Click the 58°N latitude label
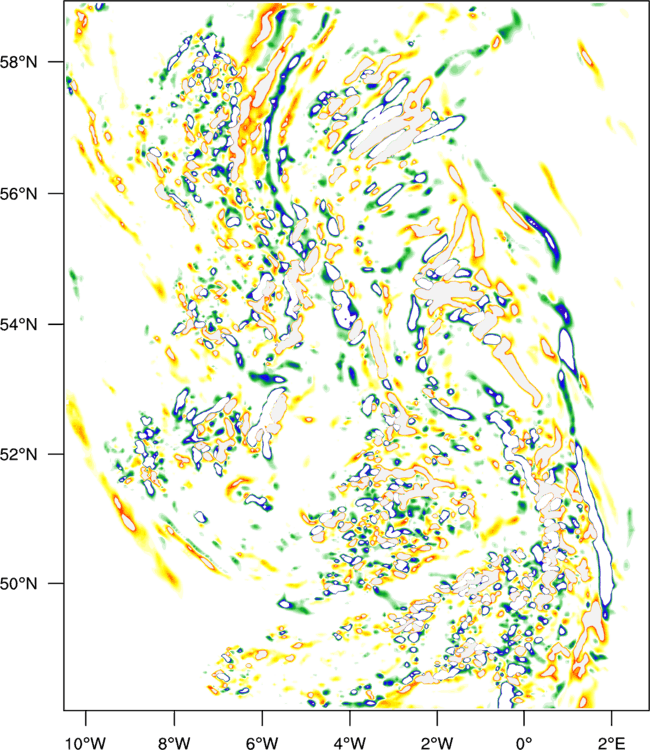Viewport: 650px width, 750px height. pos(19,62)
